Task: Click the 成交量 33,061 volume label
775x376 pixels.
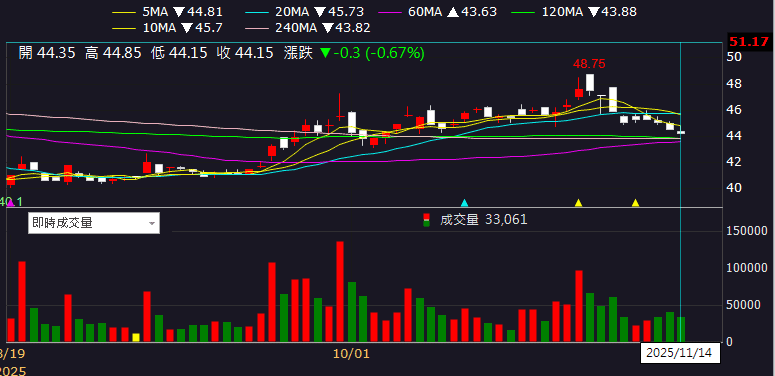Action: [483, 220]
